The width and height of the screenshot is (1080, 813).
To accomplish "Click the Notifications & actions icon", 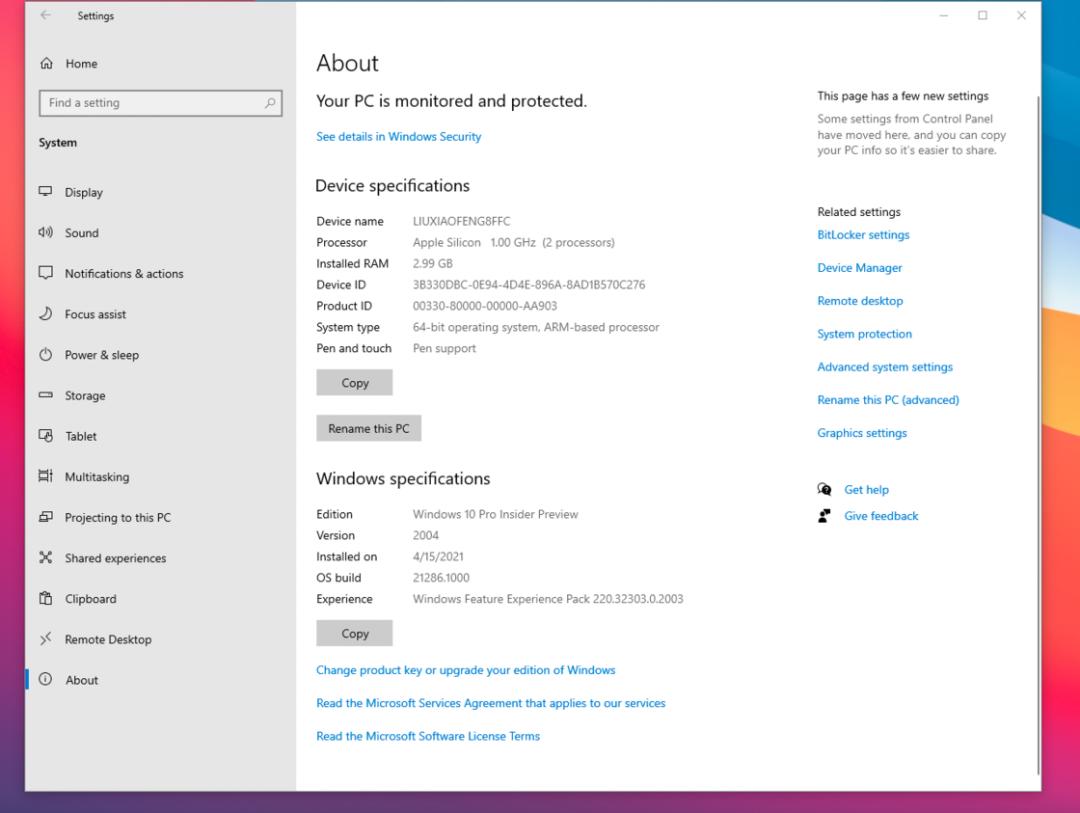I will 45,273.
